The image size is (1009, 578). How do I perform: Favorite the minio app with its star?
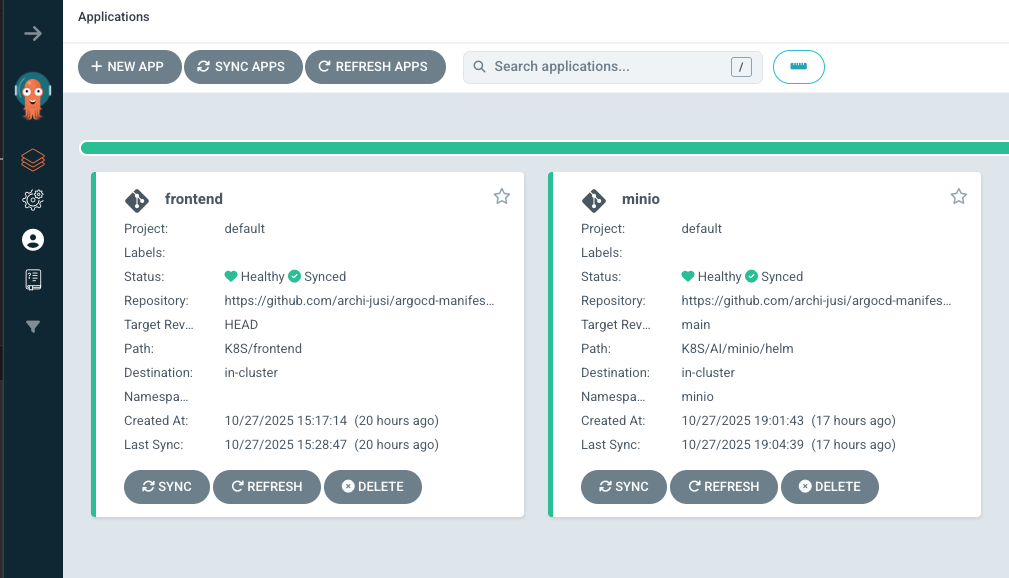[958, 197]
